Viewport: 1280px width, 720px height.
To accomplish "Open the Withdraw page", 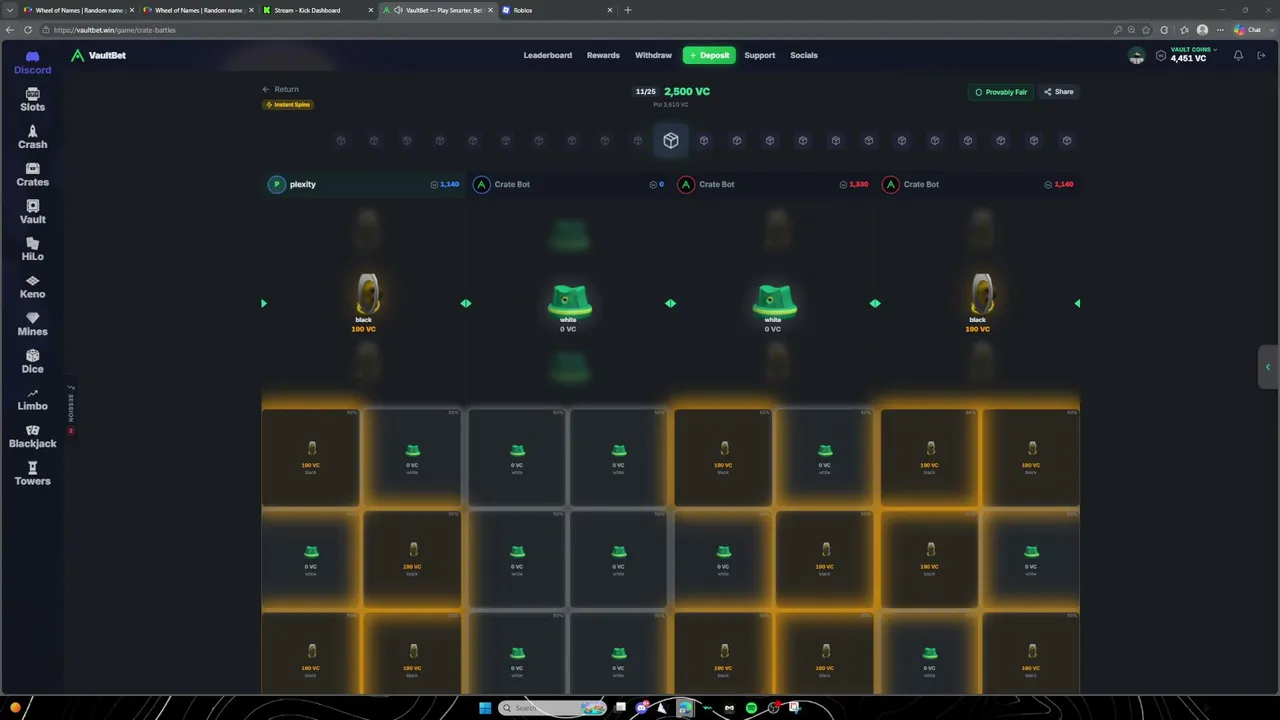I will pyautogui.click(x=653, y=55).
